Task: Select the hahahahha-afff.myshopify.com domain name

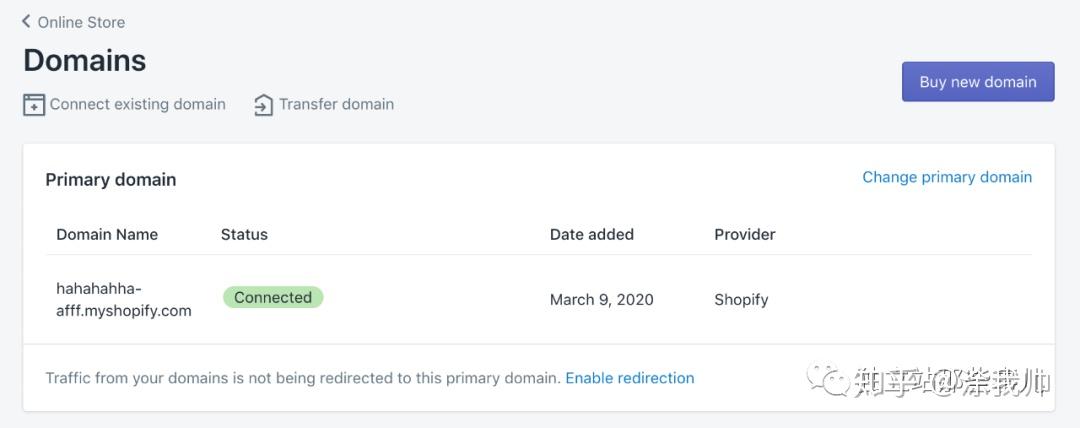Action: click(124, 299)
